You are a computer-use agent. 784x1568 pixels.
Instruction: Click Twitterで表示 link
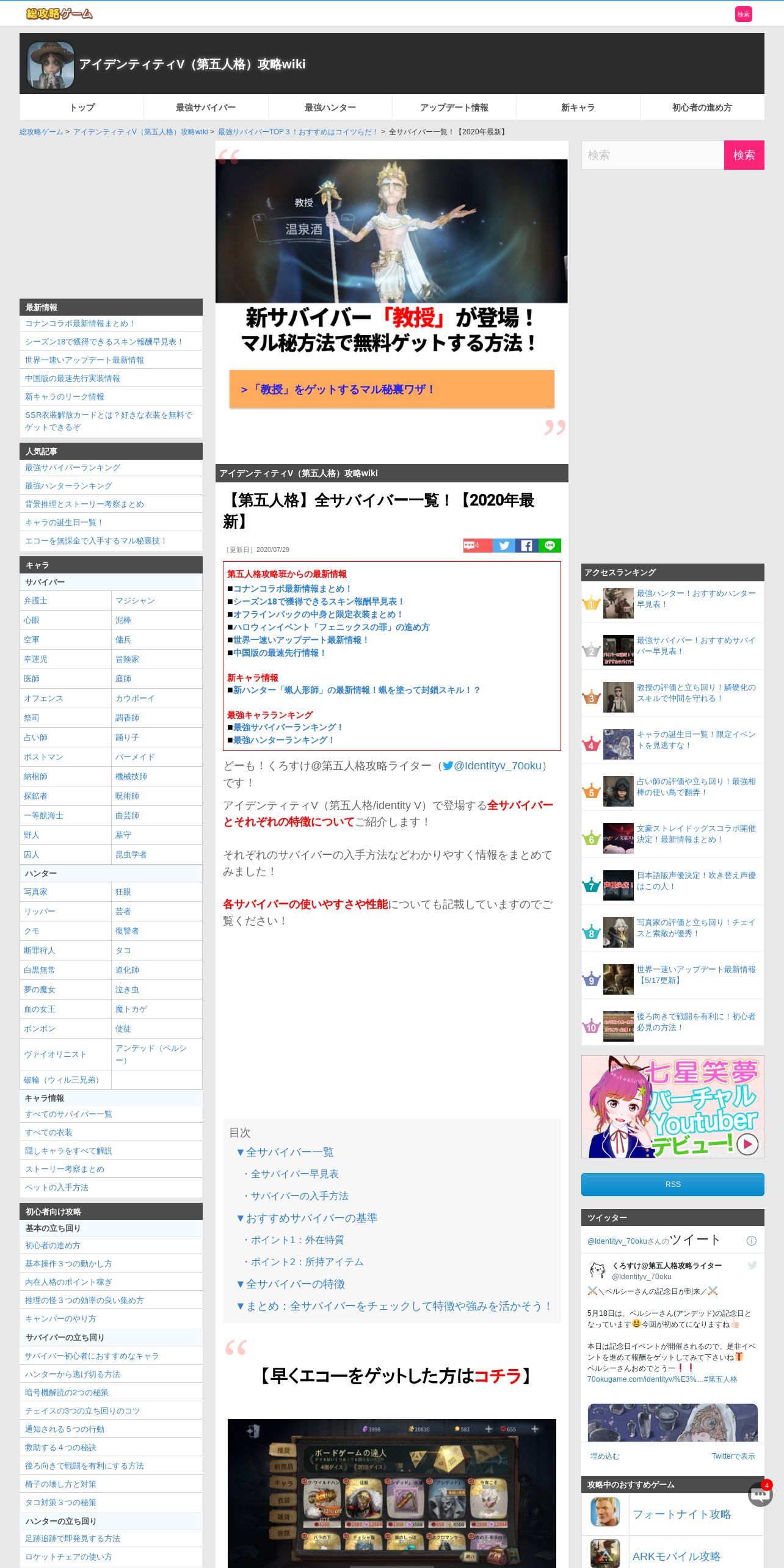click(733, 1456)
